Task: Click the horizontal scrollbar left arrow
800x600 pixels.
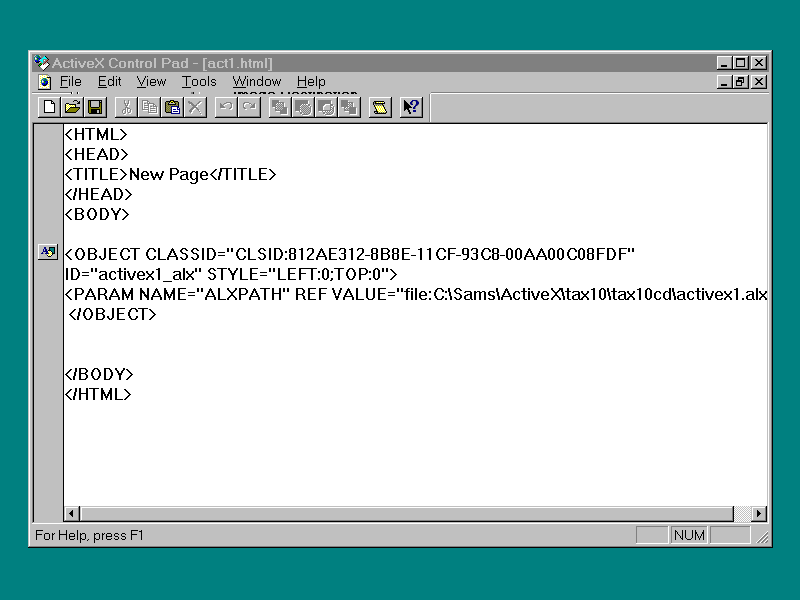Action: click(72, 514)
